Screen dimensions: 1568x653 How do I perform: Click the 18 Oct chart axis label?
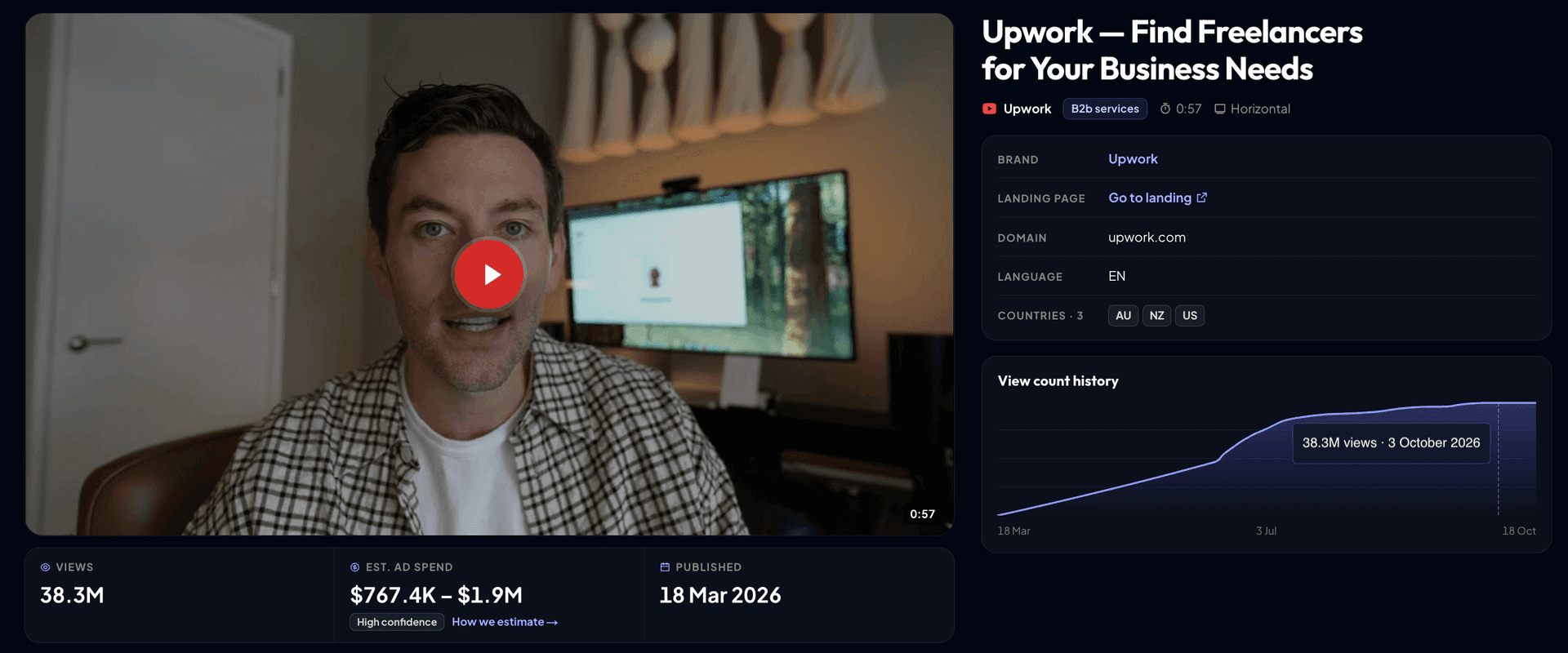(x=1519, y=531)
